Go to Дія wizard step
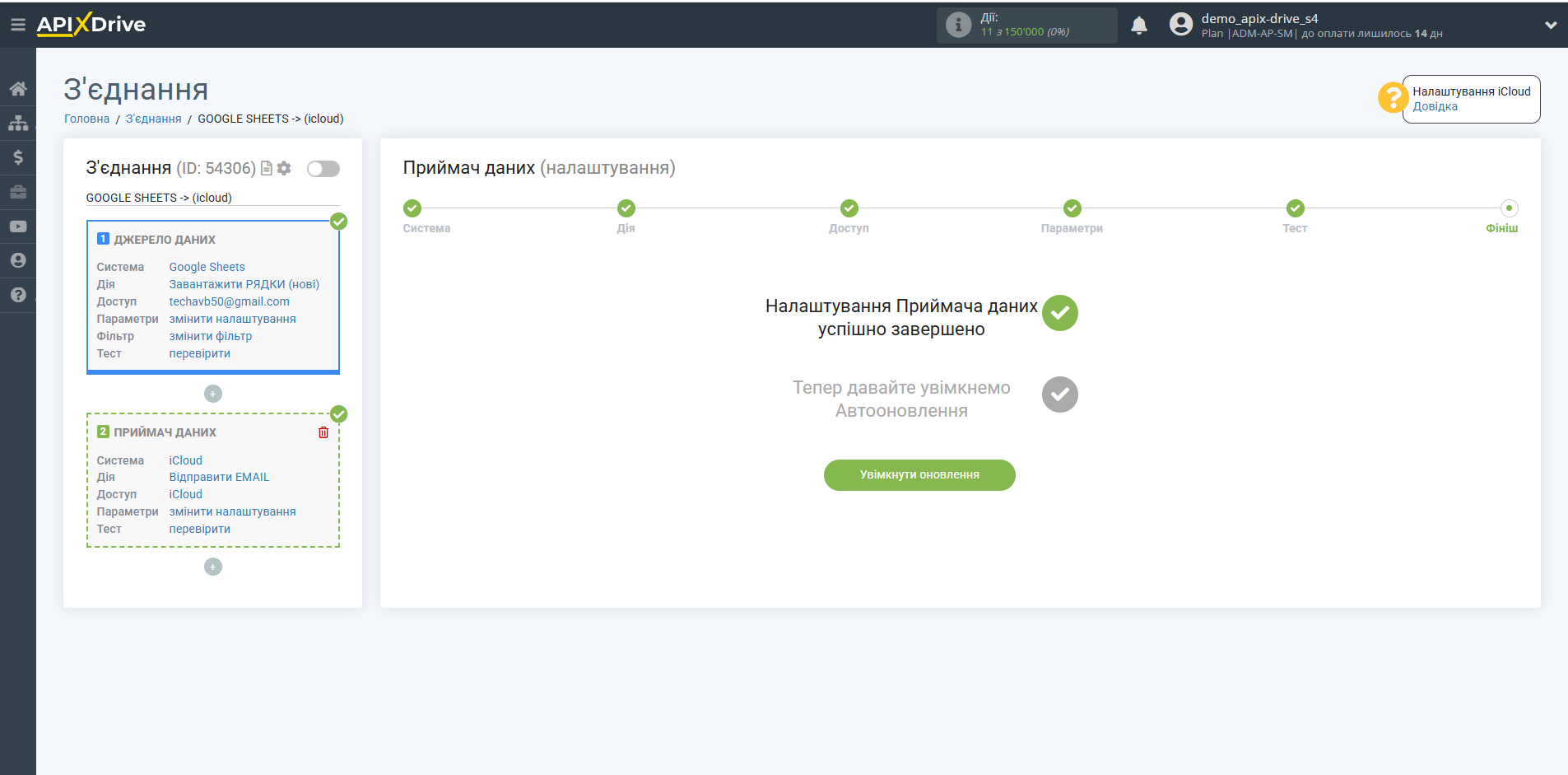Screen dimensions: 1568x775 626,208
